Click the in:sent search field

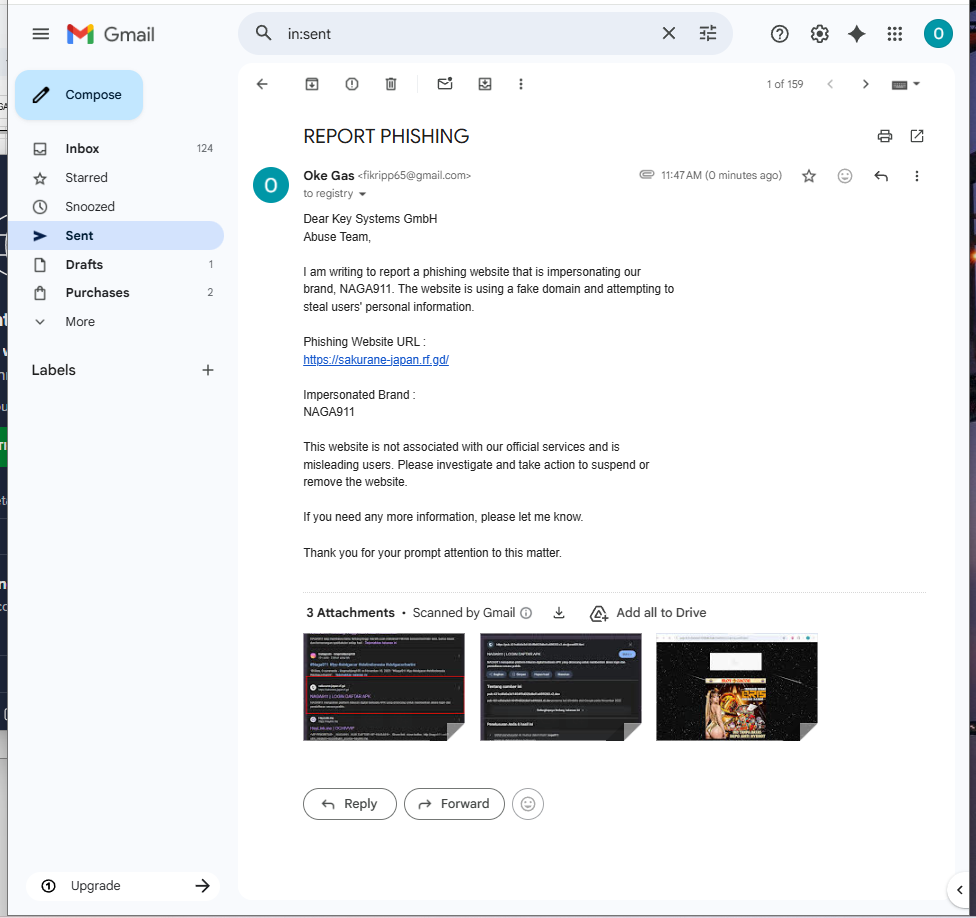coord(467,34)
